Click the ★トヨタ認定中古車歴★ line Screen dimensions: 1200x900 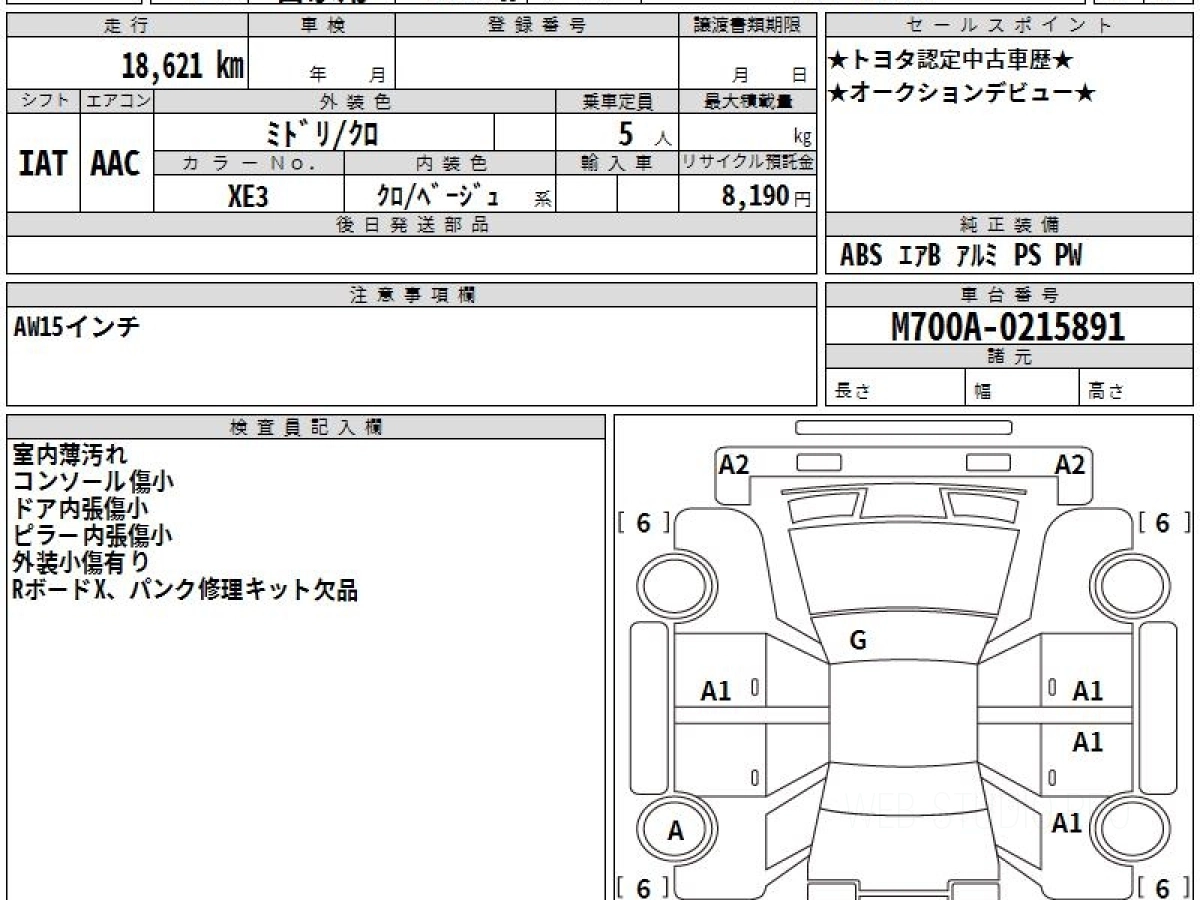pos(952,61)
